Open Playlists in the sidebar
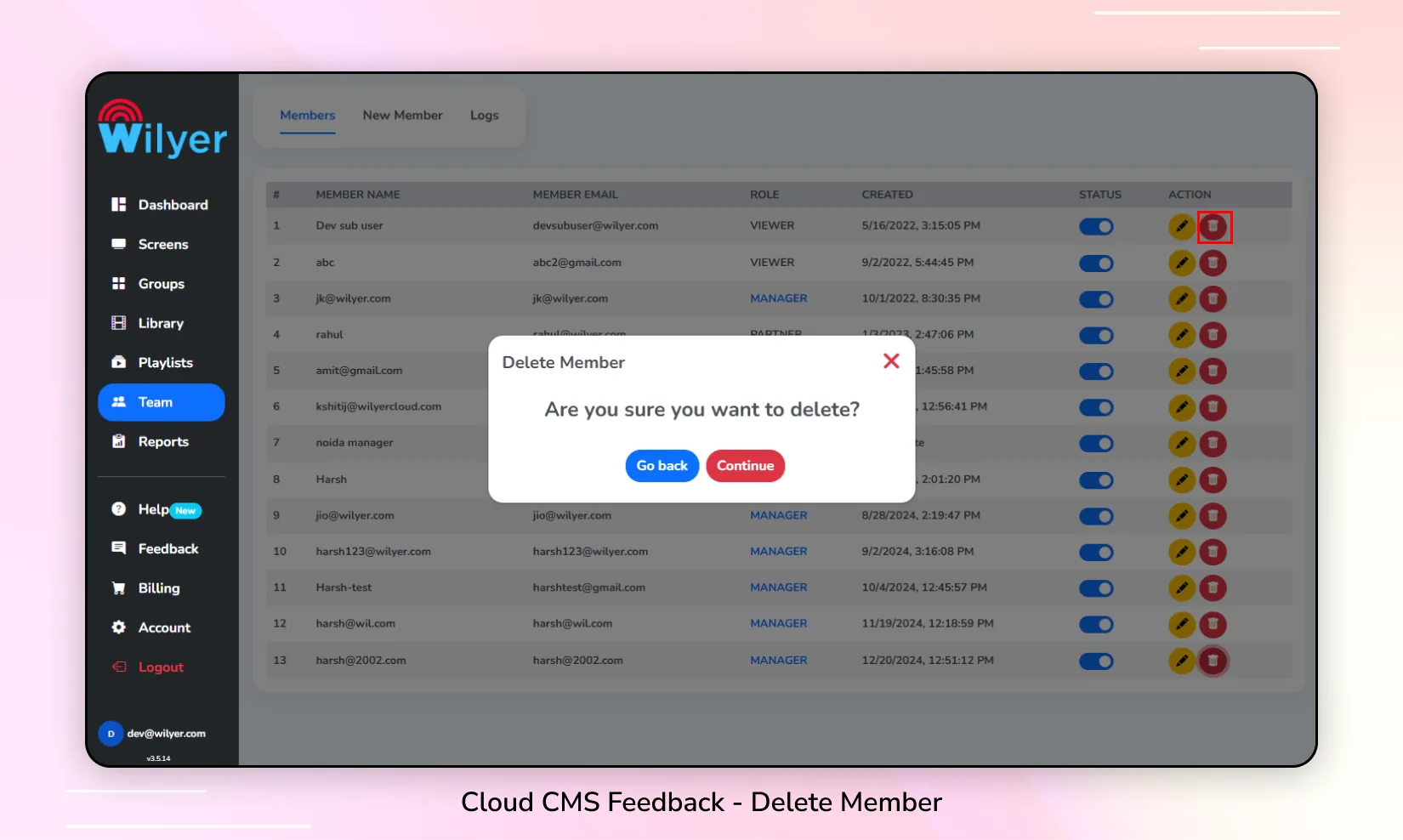 click(162, 362)
